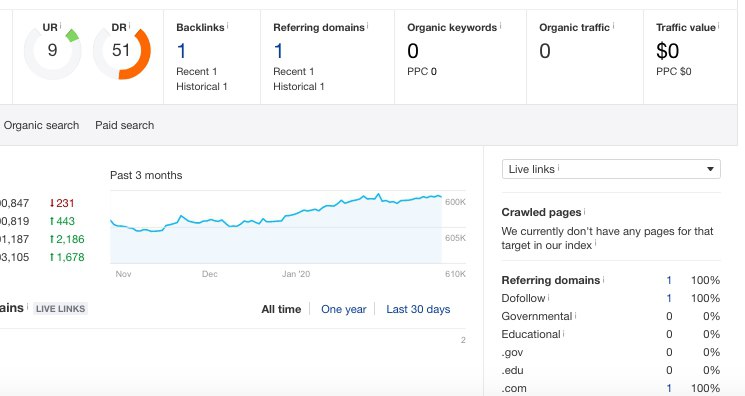Click the Organic traffic info icon

coord(613,25)
